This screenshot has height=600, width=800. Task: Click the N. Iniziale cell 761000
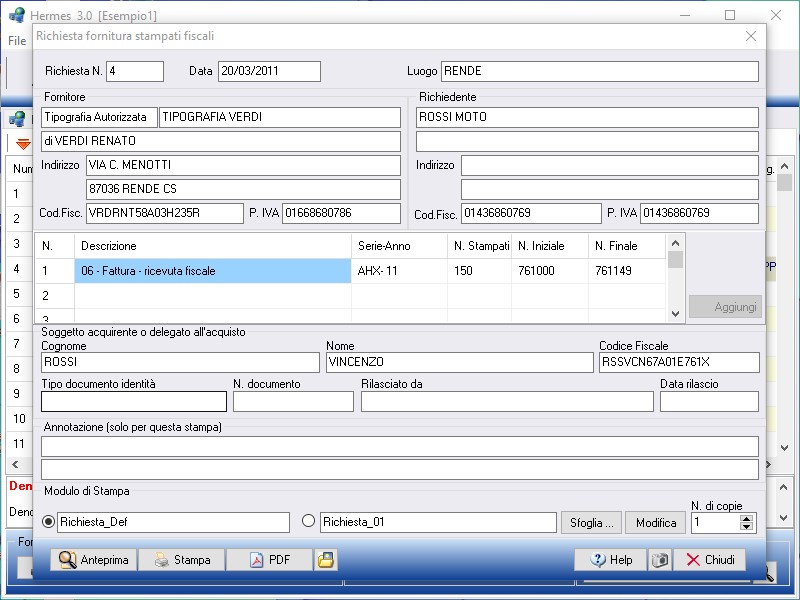549,271
